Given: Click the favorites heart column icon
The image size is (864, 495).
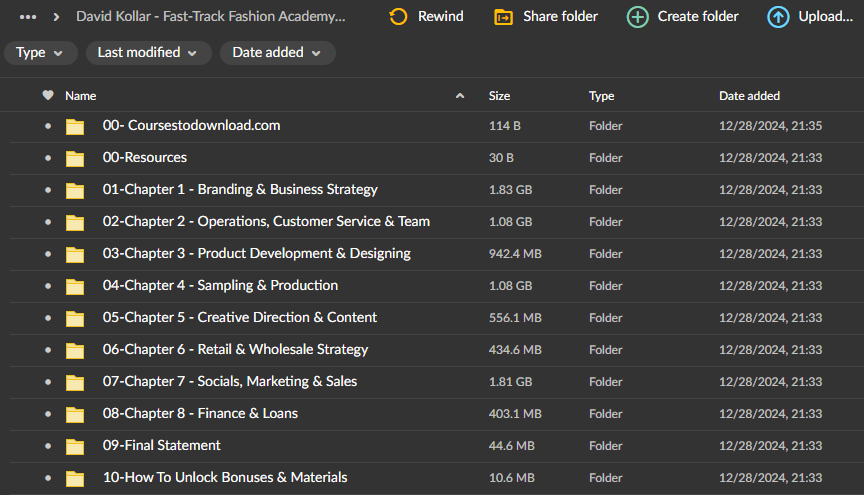Looking at the screenshot, I should 48,95.
